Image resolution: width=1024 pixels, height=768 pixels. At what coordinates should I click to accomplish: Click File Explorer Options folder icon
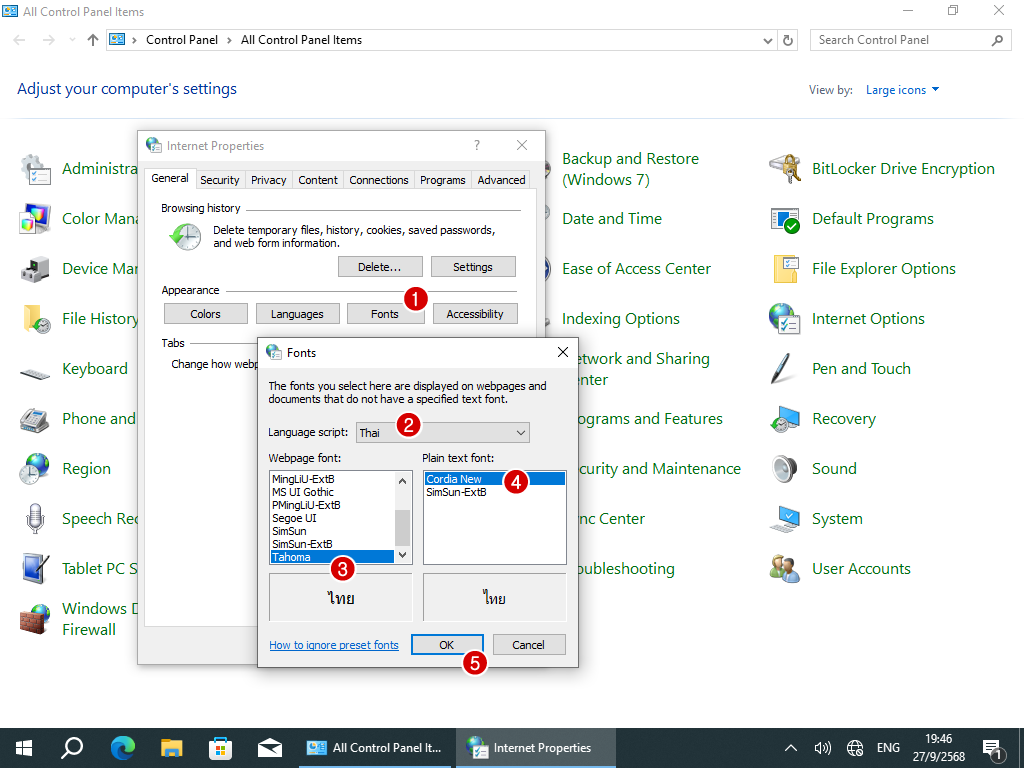785,269
